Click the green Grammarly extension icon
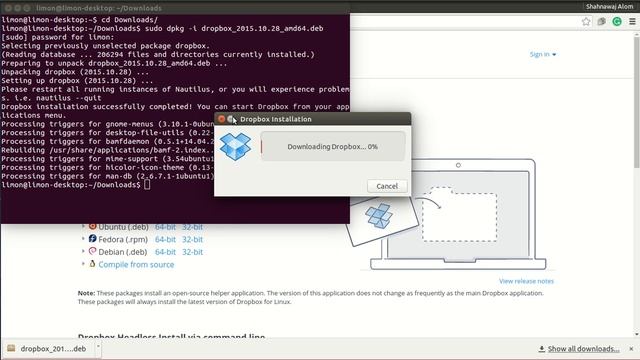 click(617, 22)
